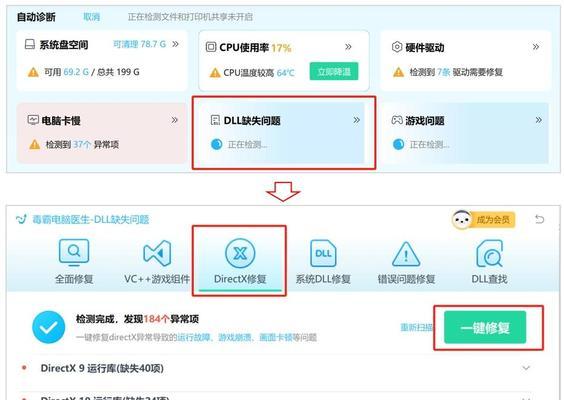This screenshot has height=400, width=564.
Task: Click 重新扫描 link
Action: pos(417,327)
